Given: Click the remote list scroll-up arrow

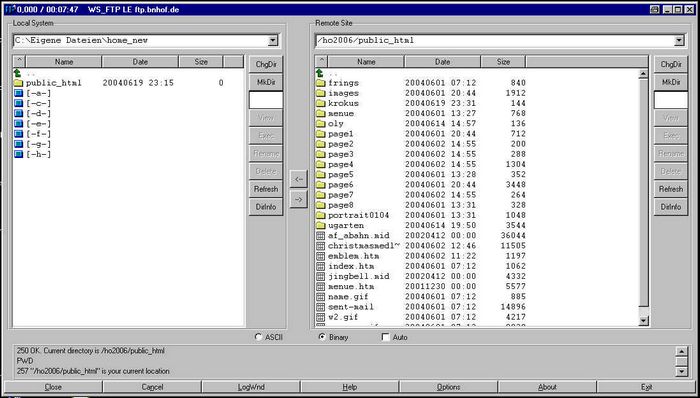Looking at the screenshot, I should pyautogui.click(x=643, y=74).
